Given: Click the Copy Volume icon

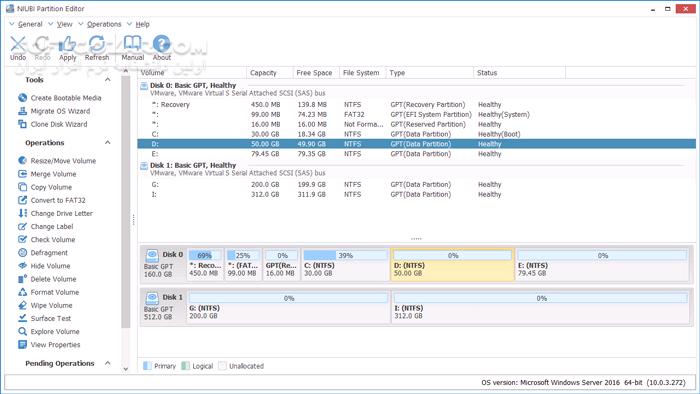Looking at the screenshot, I should pos(22,187).
